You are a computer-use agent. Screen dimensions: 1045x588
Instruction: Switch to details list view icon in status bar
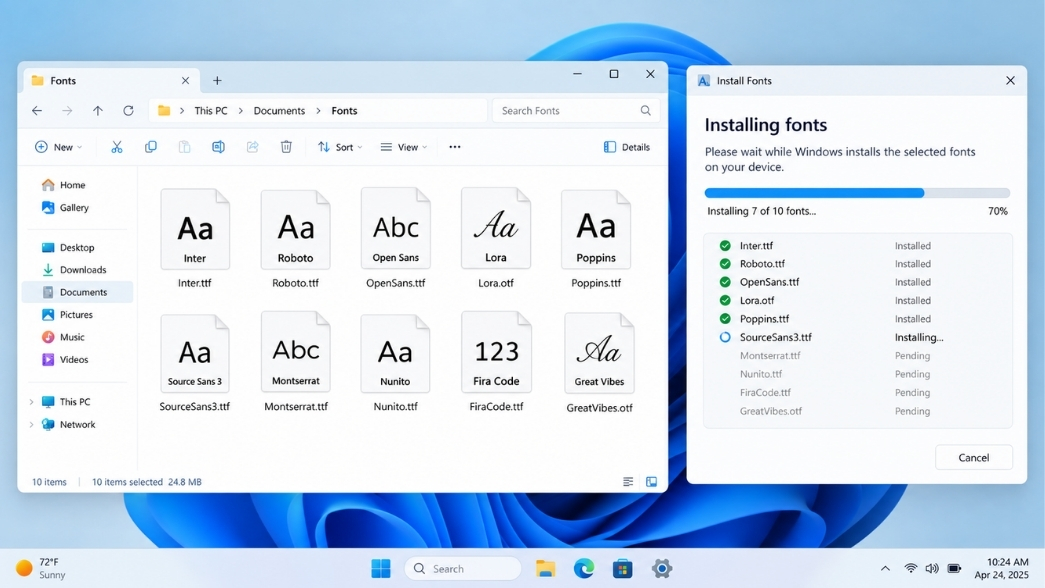point(628,481)
